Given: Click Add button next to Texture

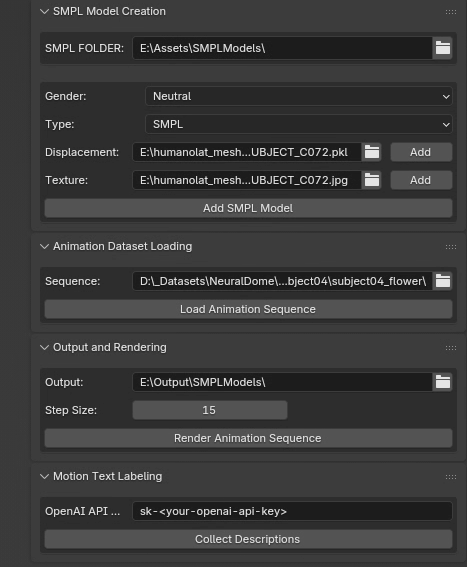Looking at the screenshot, I should pyautogui.click(x=421, y=180).
